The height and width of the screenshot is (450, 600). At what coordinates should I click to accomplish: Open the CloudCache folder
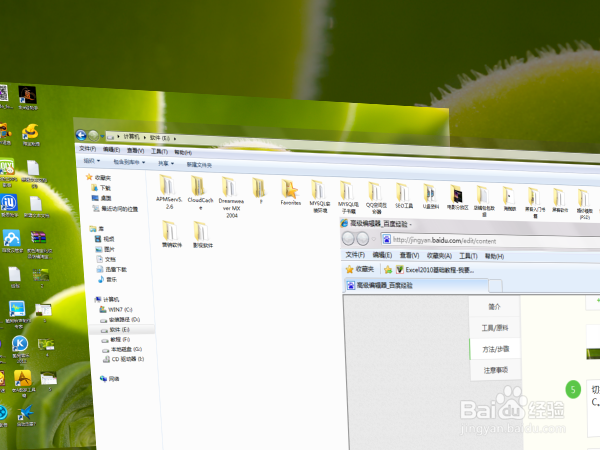(x=200, y=192)
